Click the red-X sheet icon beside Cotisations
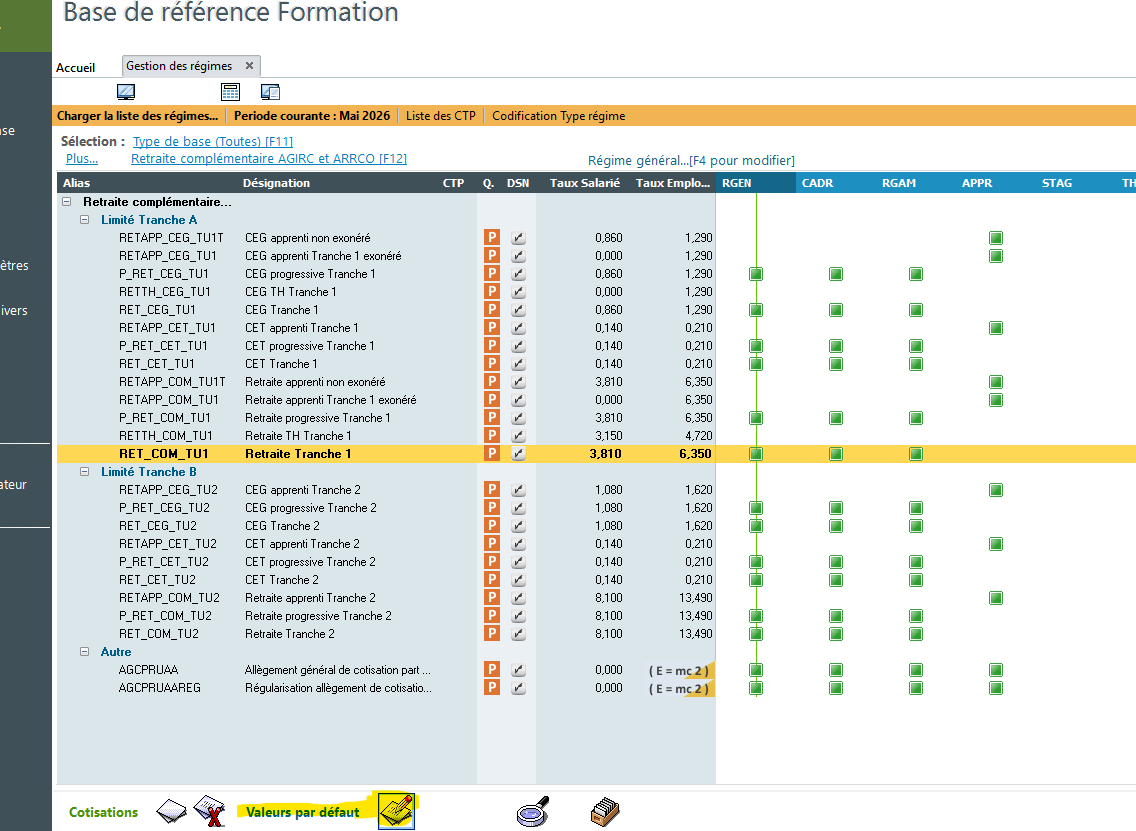The image size is (1136, 831). click(x=210, y=811)
